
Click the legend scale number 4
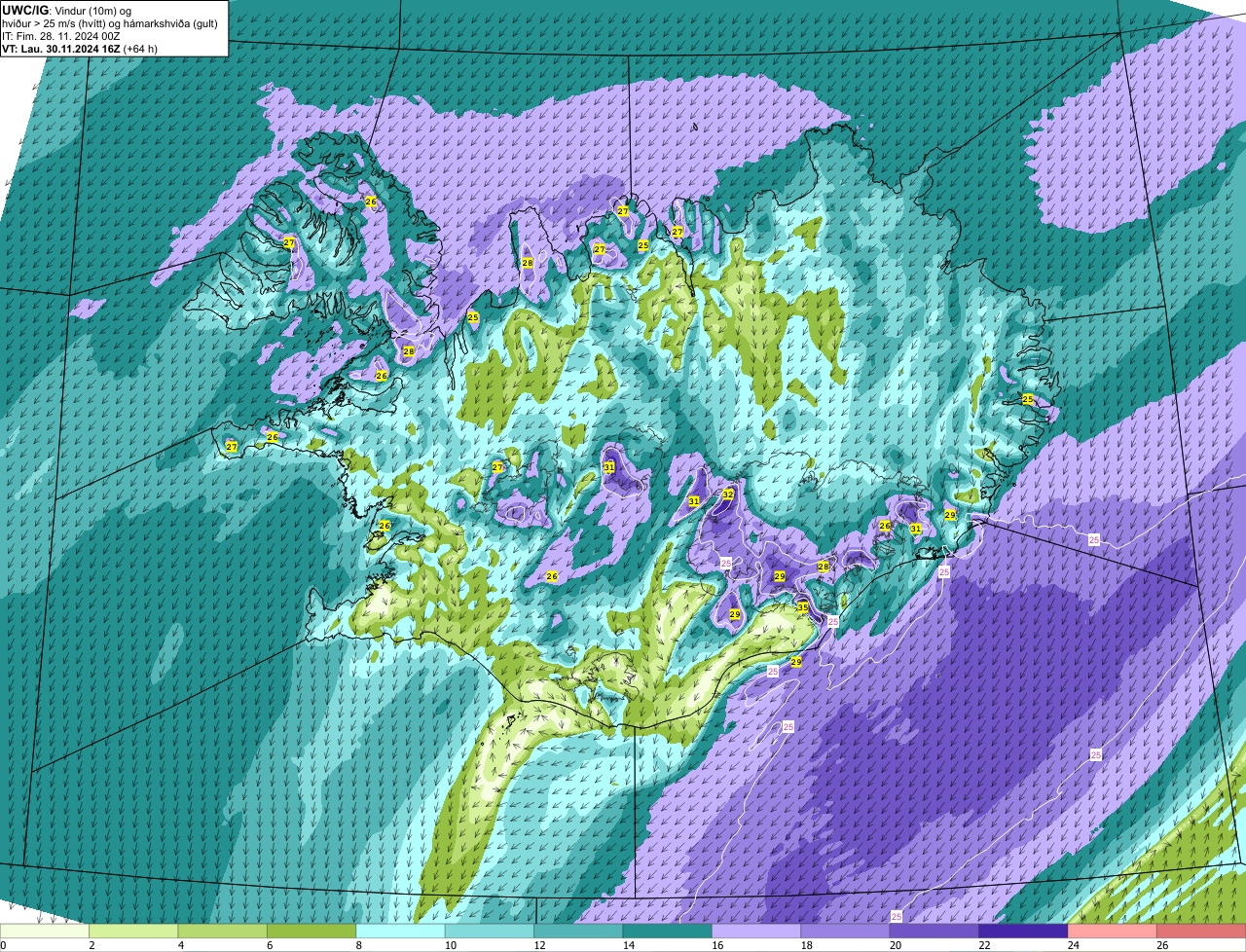point(179,945)
